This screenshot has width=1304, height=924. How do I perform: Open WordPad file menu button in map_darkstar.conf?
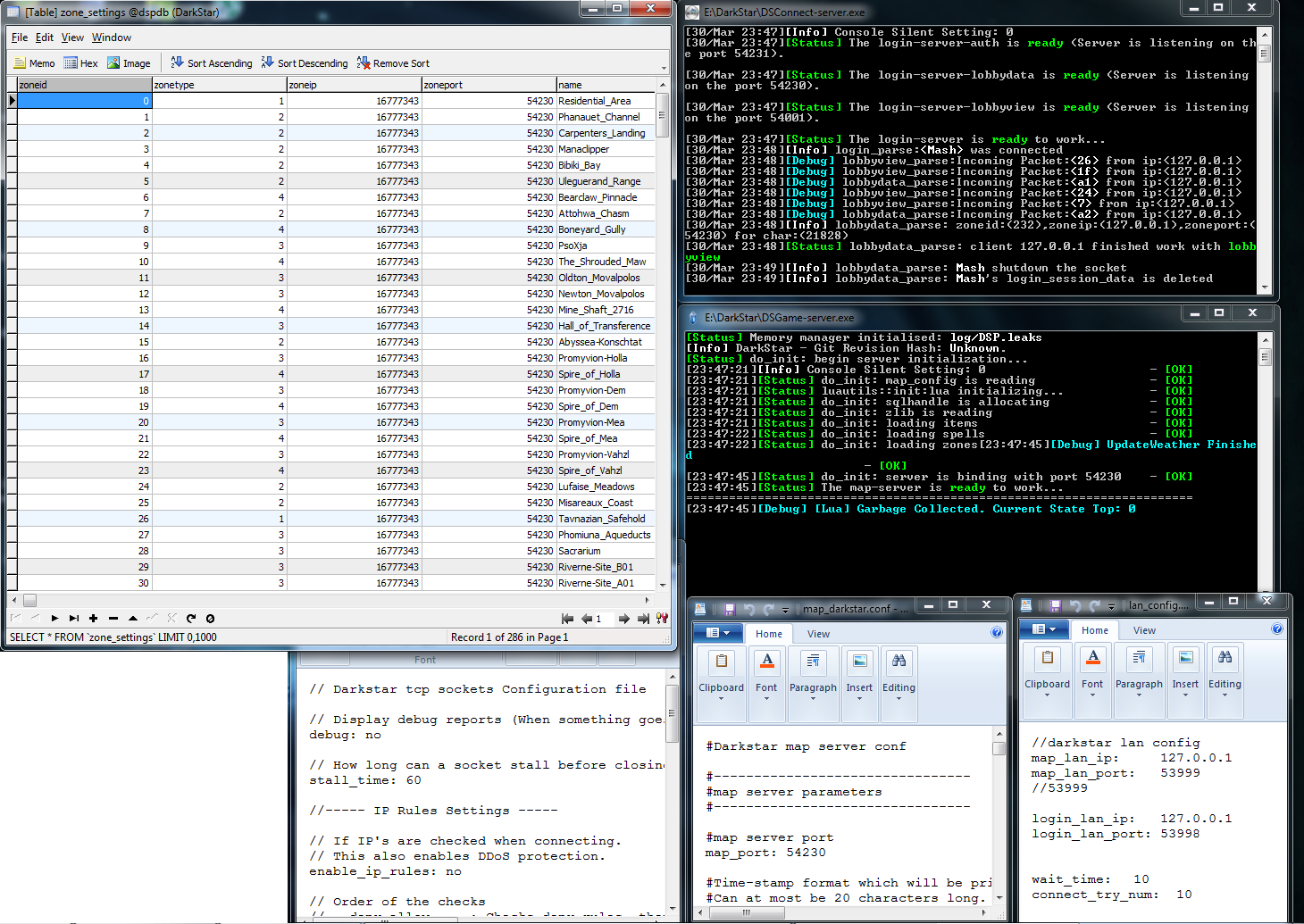pyautogui.click(x=717, y=633)
